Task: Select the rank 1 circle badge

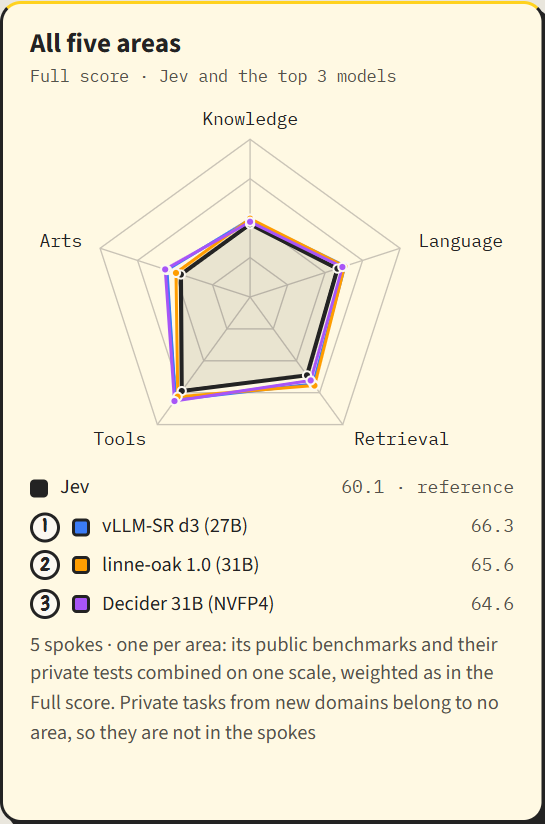Action: tap(45, 527)
